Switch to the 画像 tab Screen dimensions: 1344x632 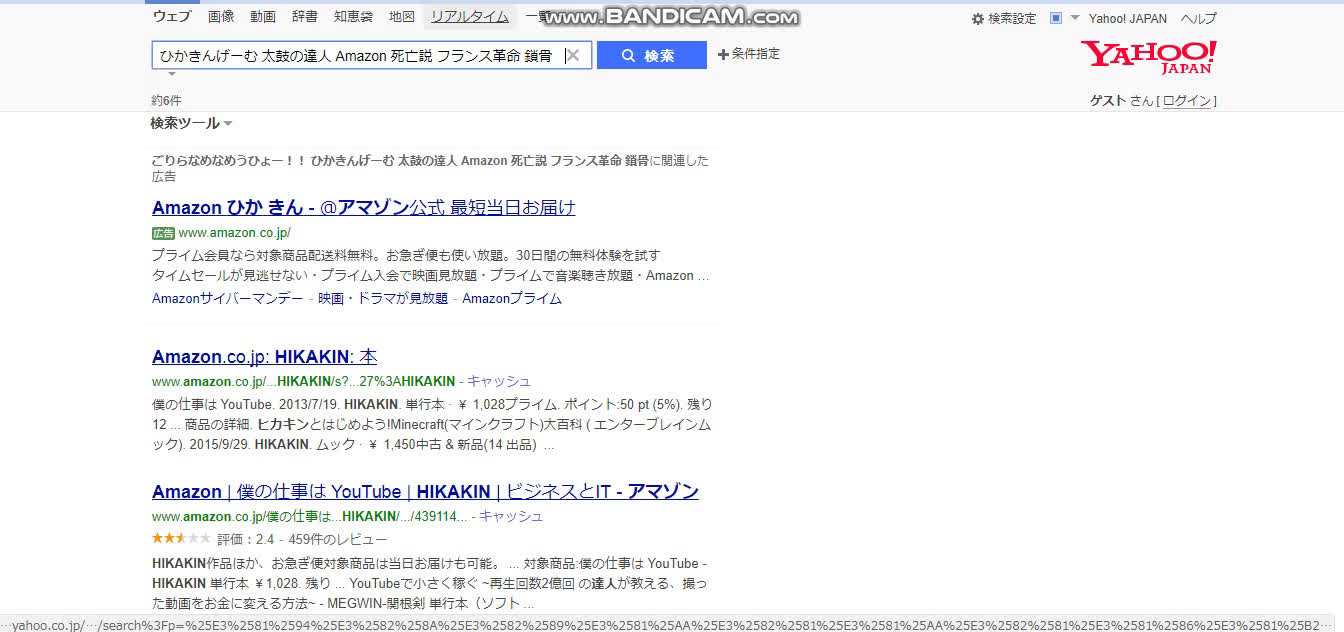[221, 16]
